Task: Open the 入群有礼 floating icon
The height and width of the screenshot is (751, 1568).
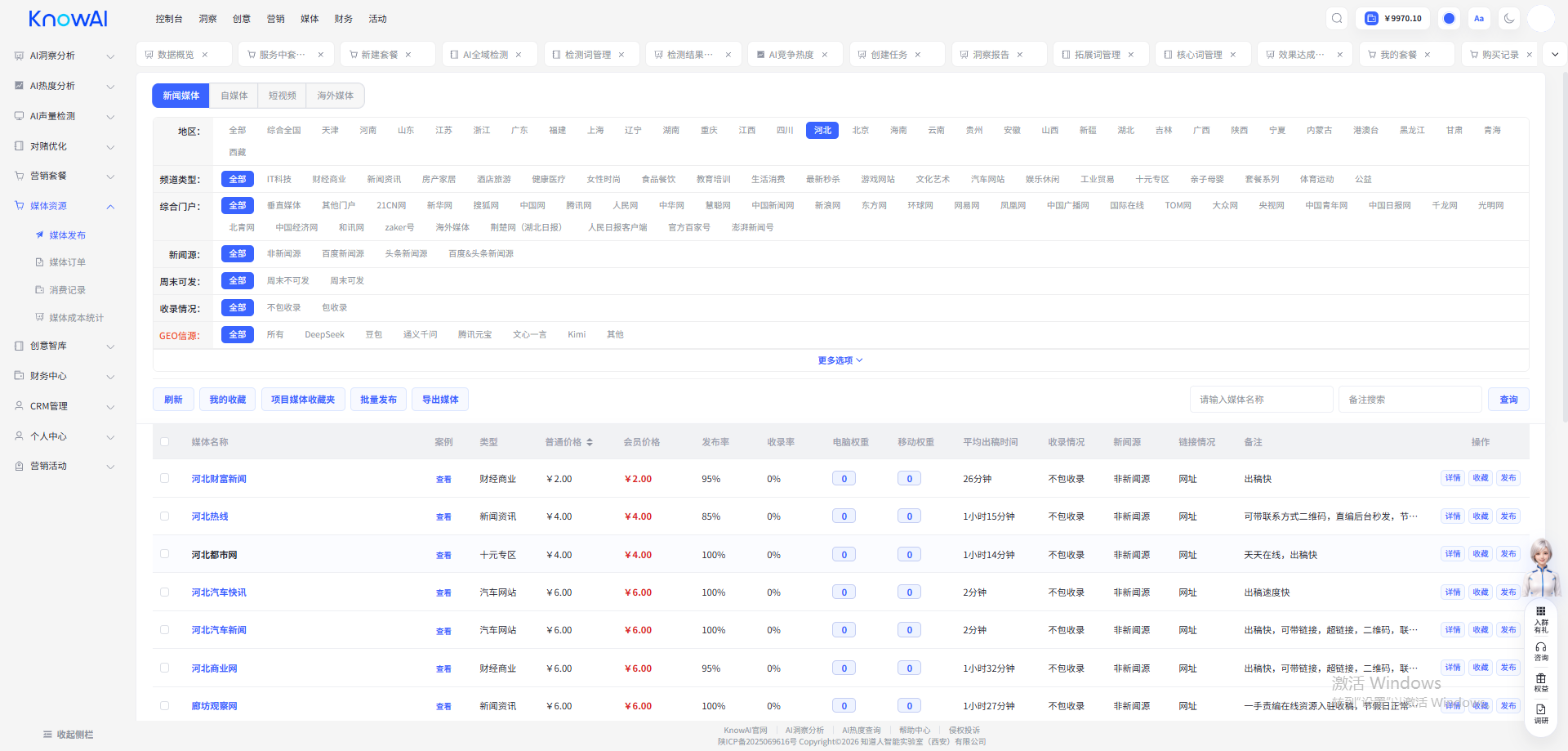Action: click(x=1541, y=619)
